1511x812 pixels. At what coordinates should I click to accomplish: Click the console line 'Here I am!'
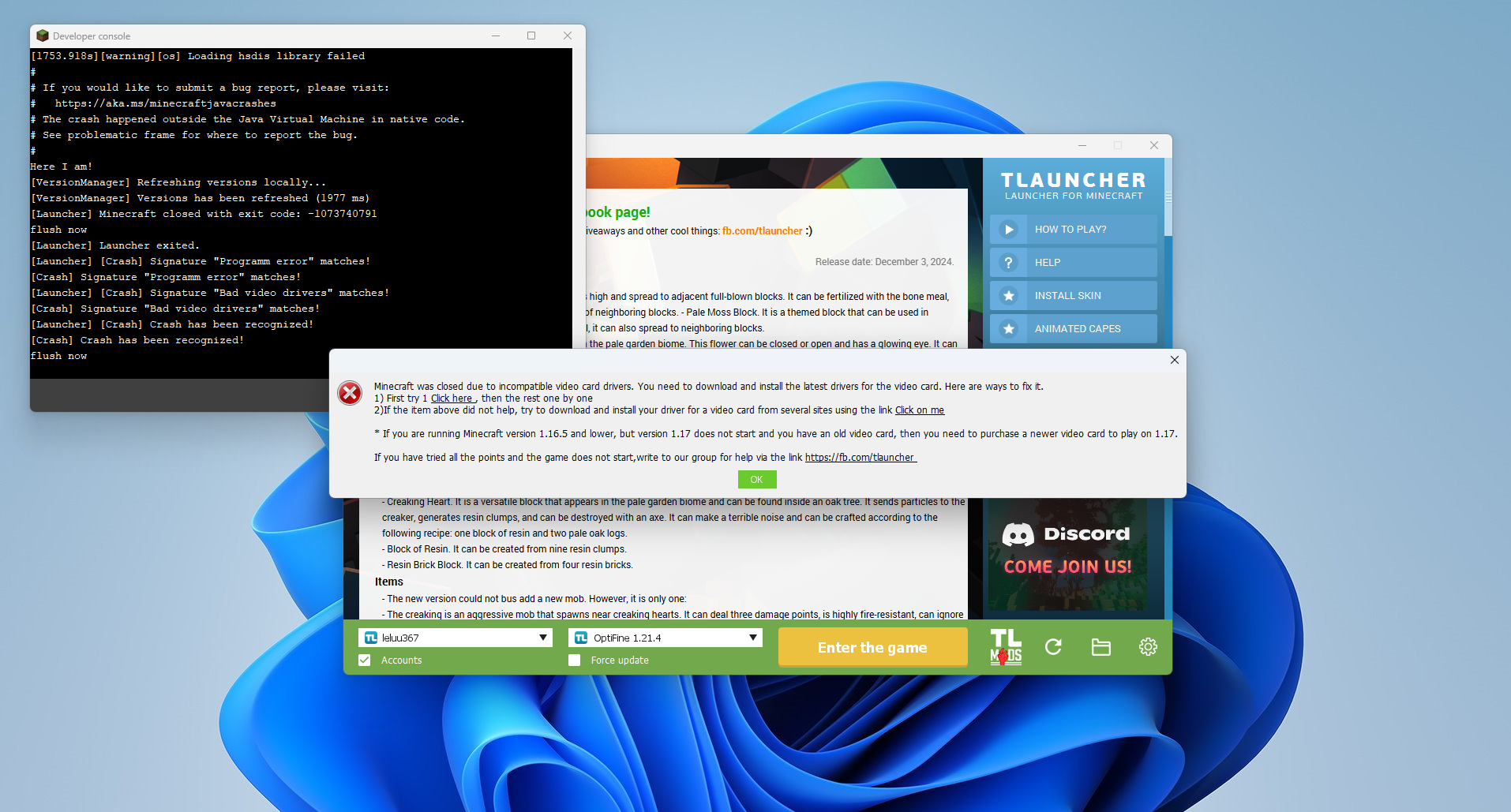pyautogui.click(x=62, y=167)
